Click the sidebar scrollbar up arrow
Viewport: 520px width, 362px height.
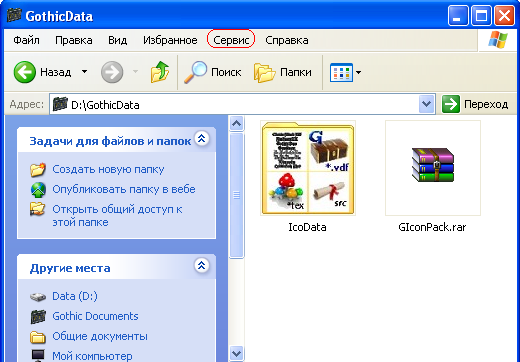236,123
